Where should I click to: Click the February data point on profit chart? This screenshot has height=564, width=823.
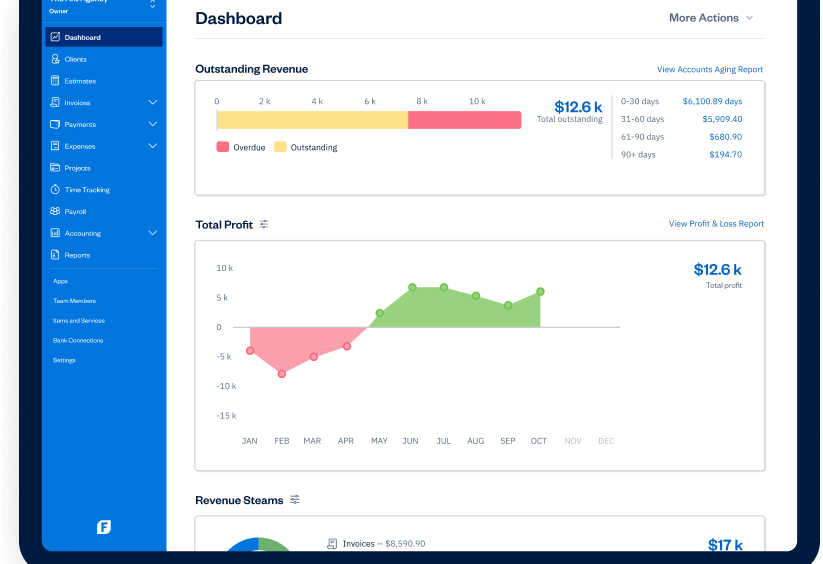(282, 374)
